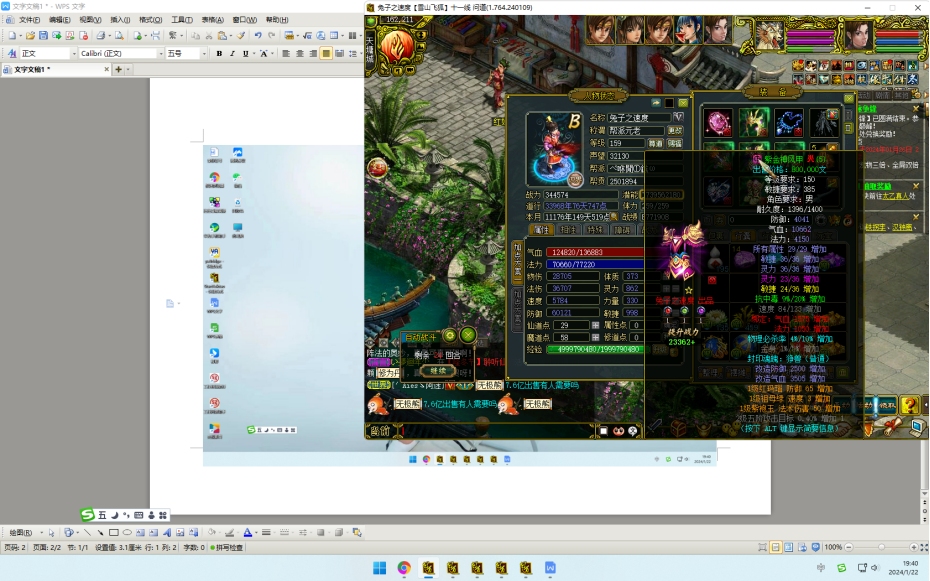This screenshot has height=581, width=930.
Task: Click the cut scissors icon
Action: coord(209,36)
